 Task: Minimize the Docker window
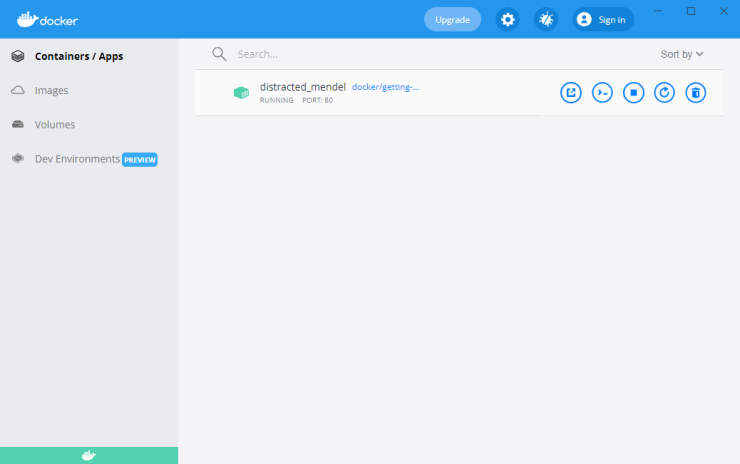click(x=658, y=11)
